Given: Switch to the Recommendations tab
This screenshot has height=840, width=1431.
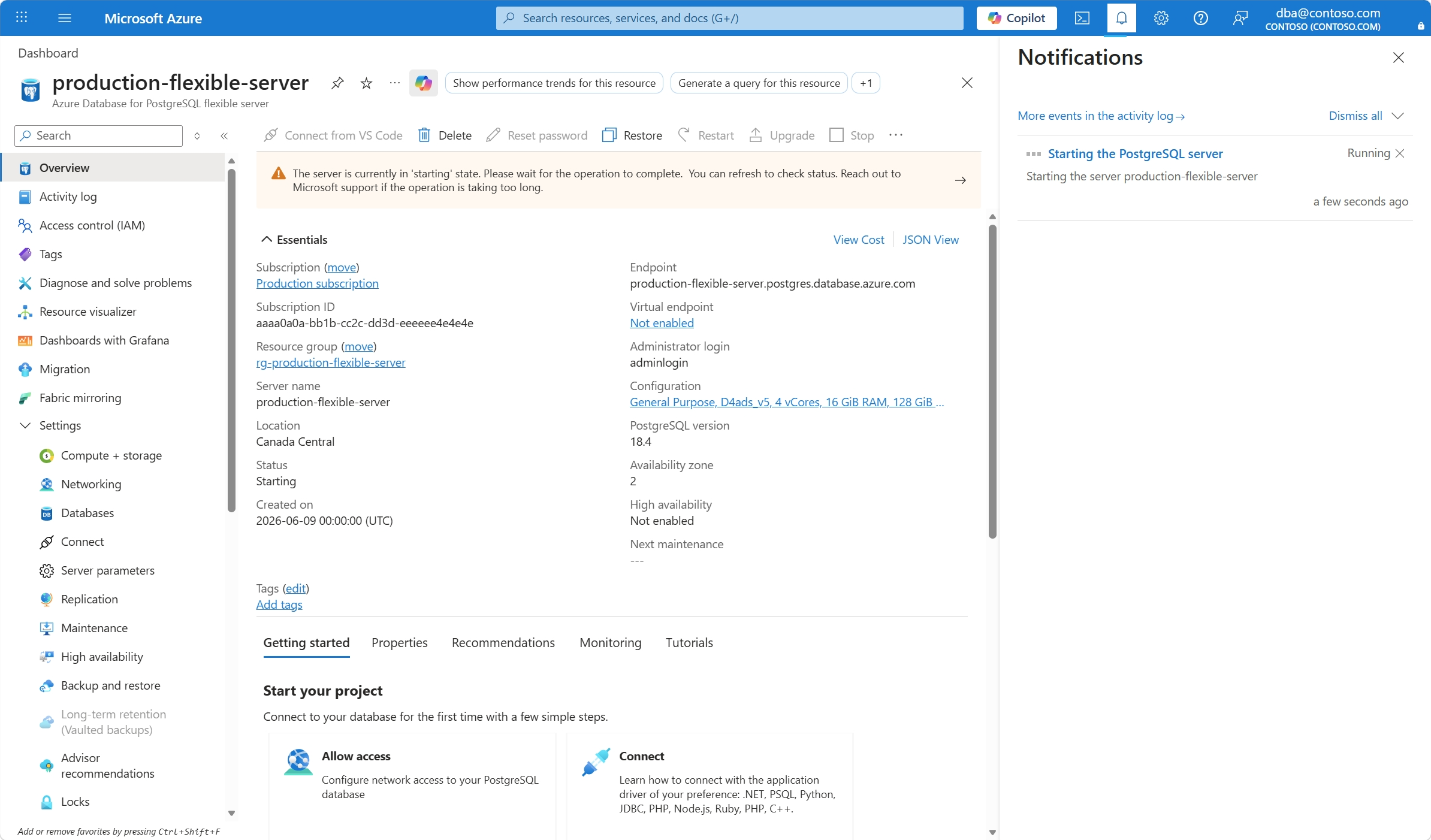Looking at the screenshot, I should pyautogui.click(x=503, y=643).
